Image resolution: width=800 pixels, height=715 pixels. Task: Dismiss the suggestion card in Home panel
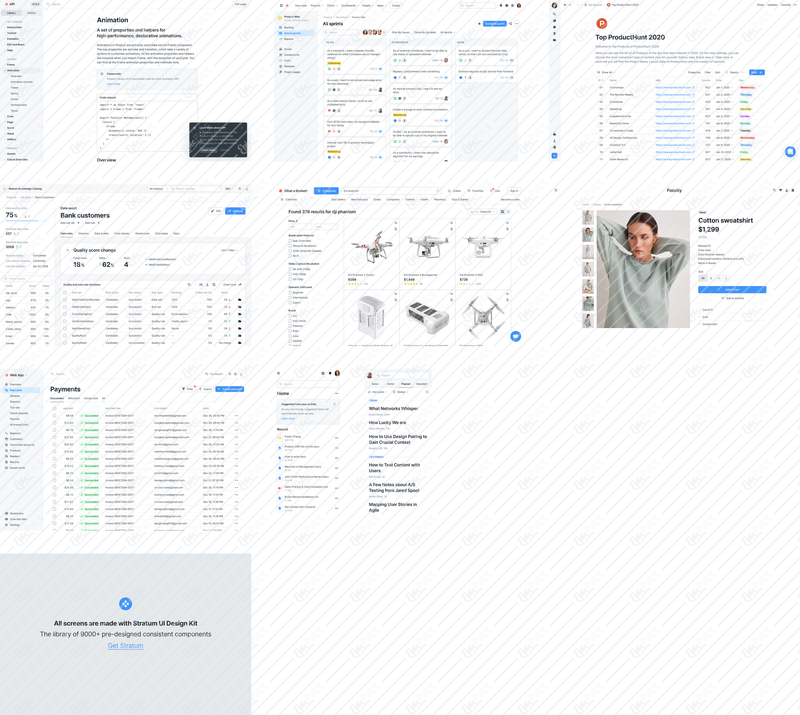335,404
